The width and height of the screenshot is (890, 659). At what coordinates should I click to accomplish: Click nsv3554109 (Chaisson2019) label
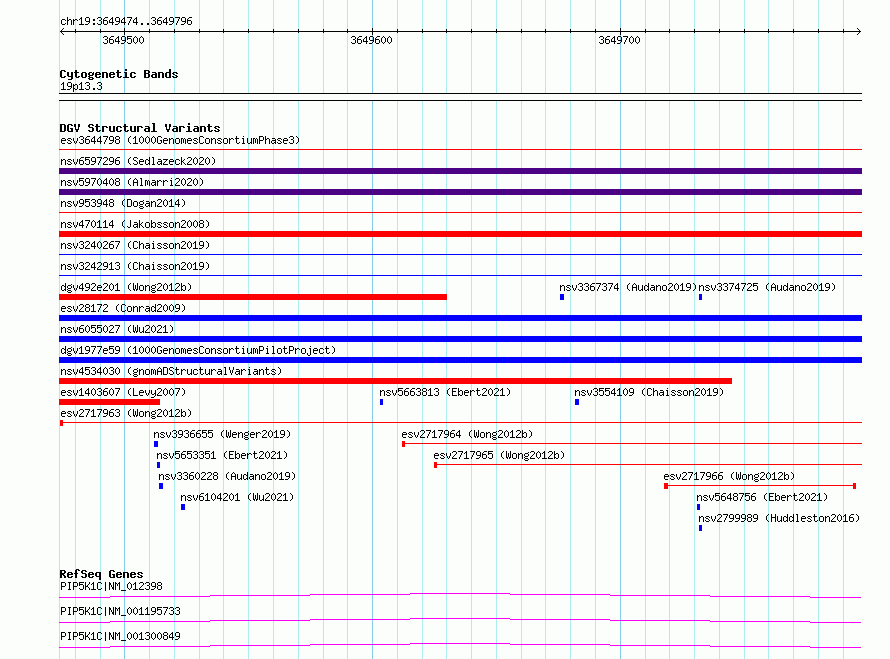point(649,392)
